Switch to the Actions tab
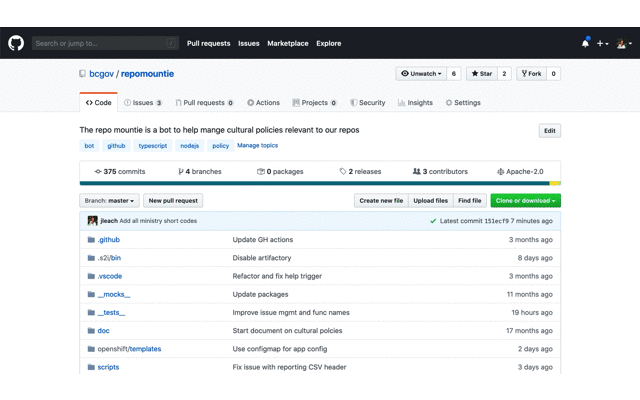The width and height of the screenshot is (640, 400). click(263, 102)
